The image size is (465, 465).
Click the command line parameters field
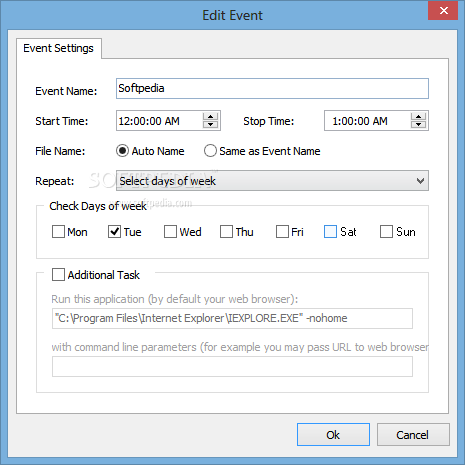click(232, 367)
